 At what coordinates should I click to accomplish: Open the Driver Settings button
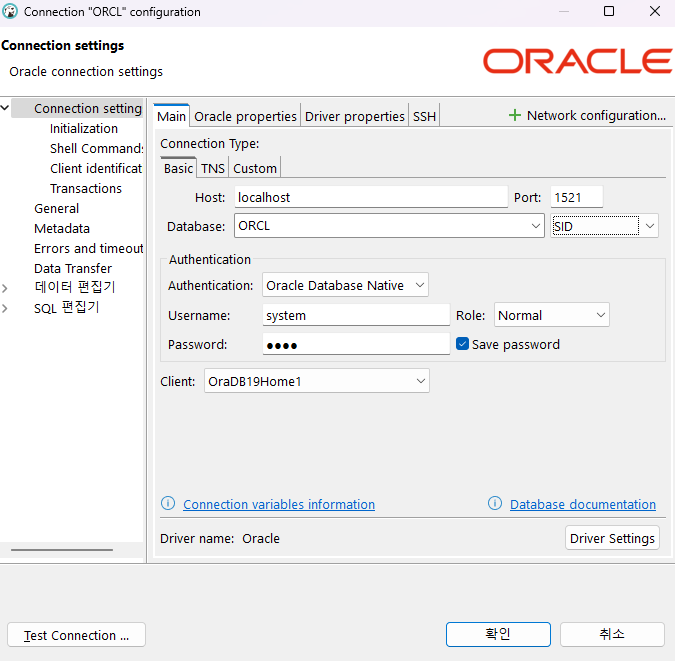tap(612, 538)
